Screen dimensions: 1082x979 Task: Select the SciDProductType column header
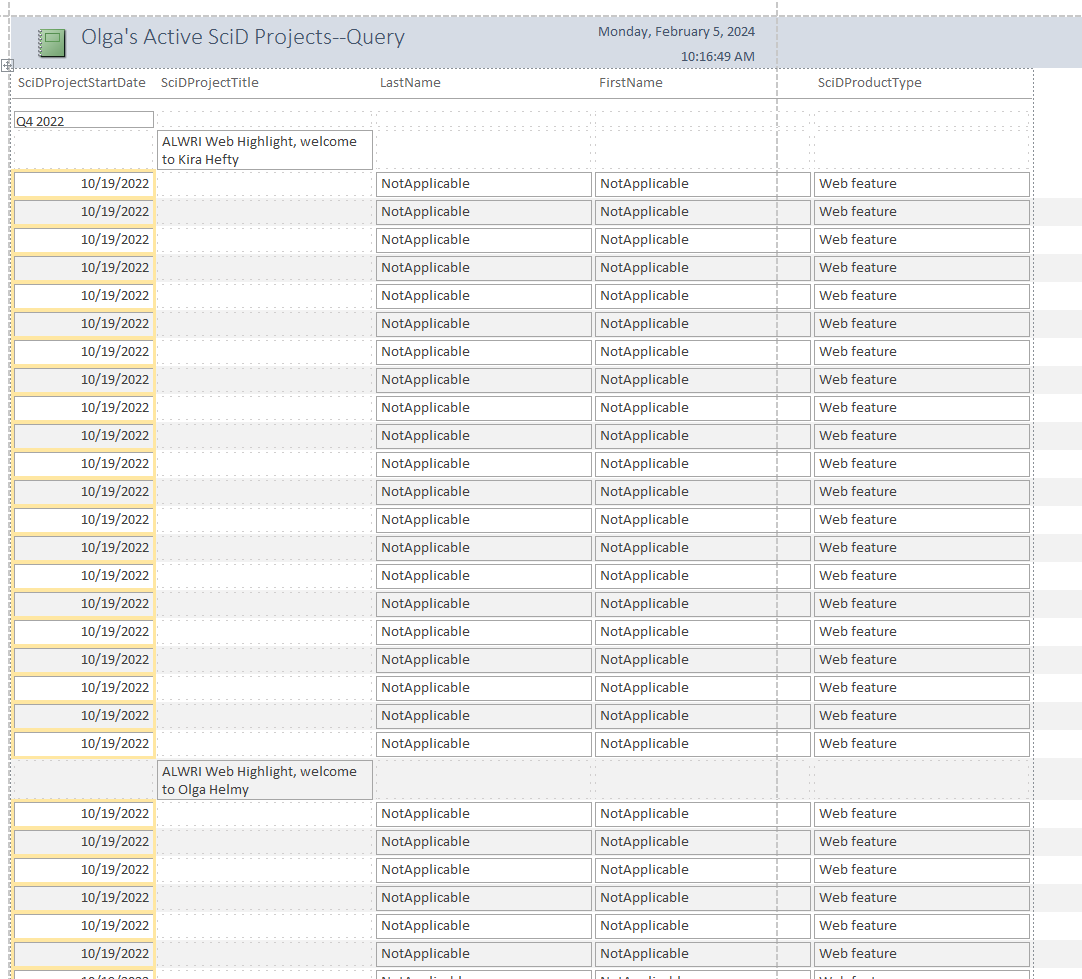click(869, 83)
